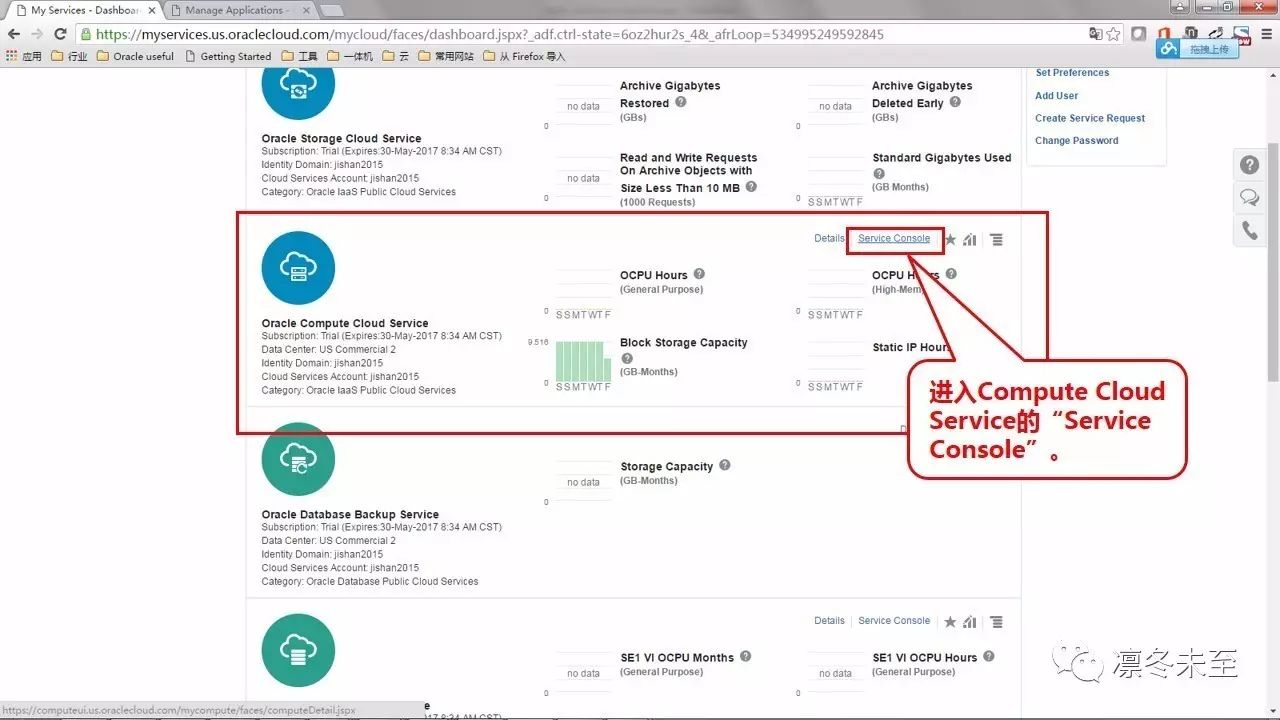Show help for Size Less Than 10 MB

[x=751, y=186]
